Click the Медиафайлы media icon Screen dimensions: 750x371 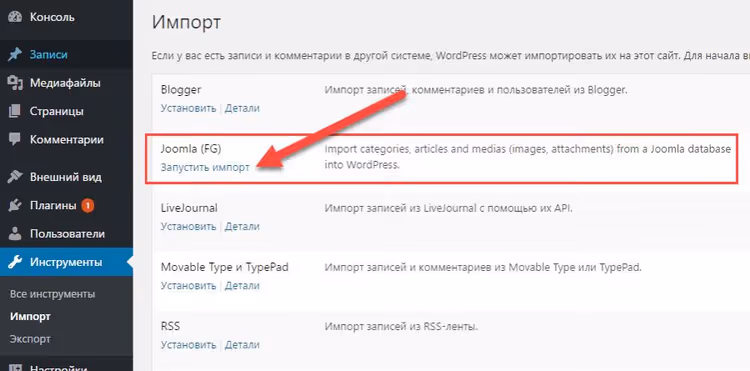pos(15,83)
